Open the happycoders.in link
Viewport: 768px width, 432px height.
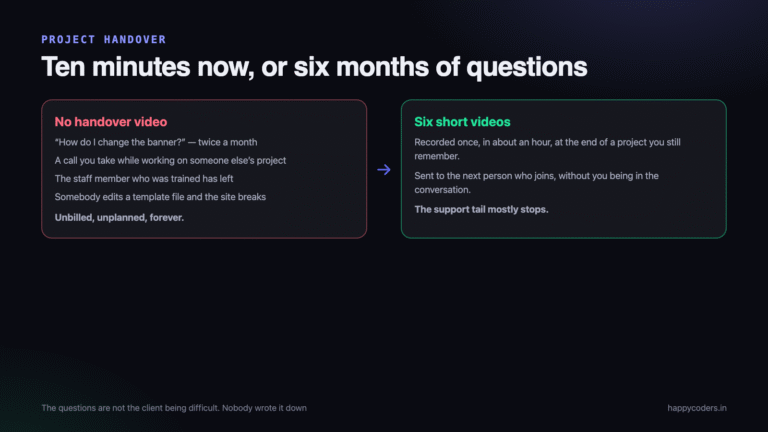[x=696, y=408]
